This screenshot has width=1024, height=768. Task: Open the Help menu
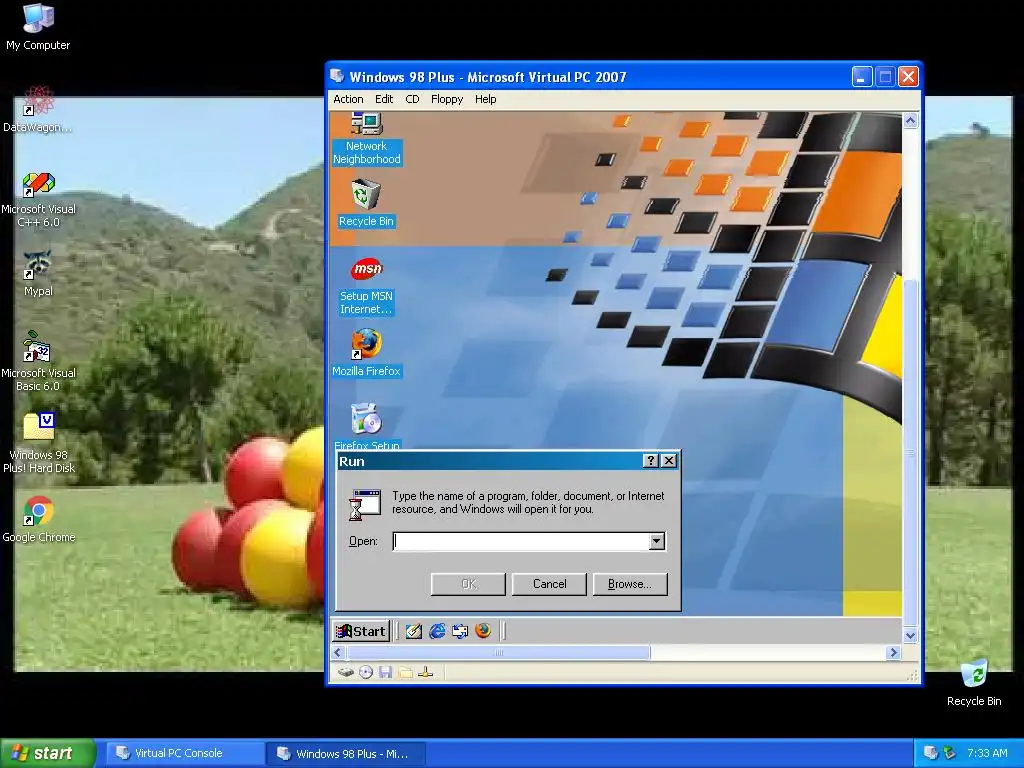[x=485, y=99]
